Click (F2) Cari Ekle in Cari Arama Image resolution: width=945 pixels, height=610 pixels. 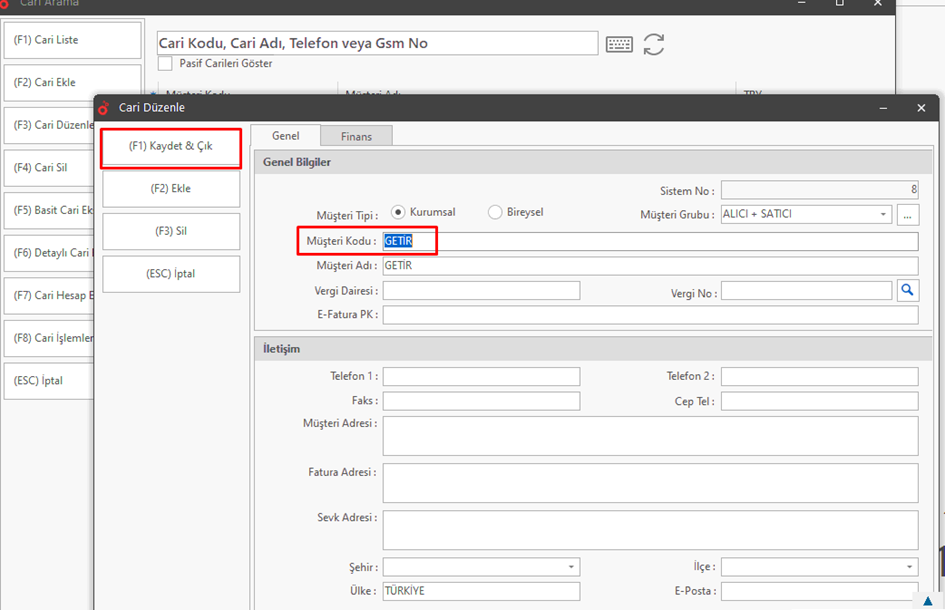point(72,83)
